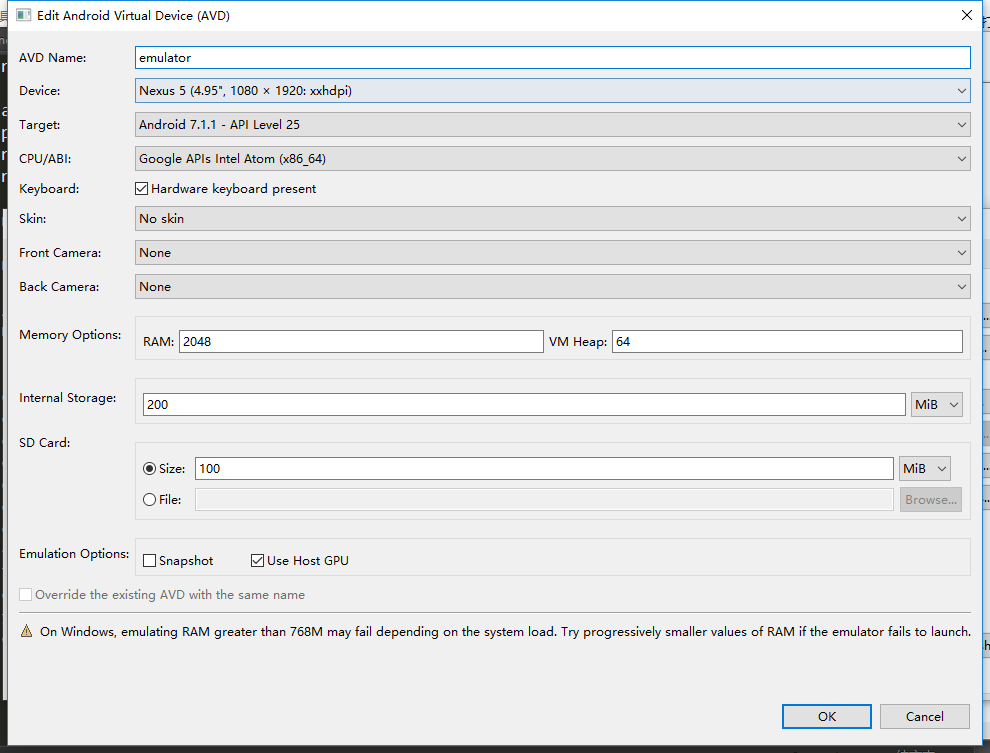Click the Internal Storage value field
The width and height of the screenshot is (990, 753).
point(524,405)
